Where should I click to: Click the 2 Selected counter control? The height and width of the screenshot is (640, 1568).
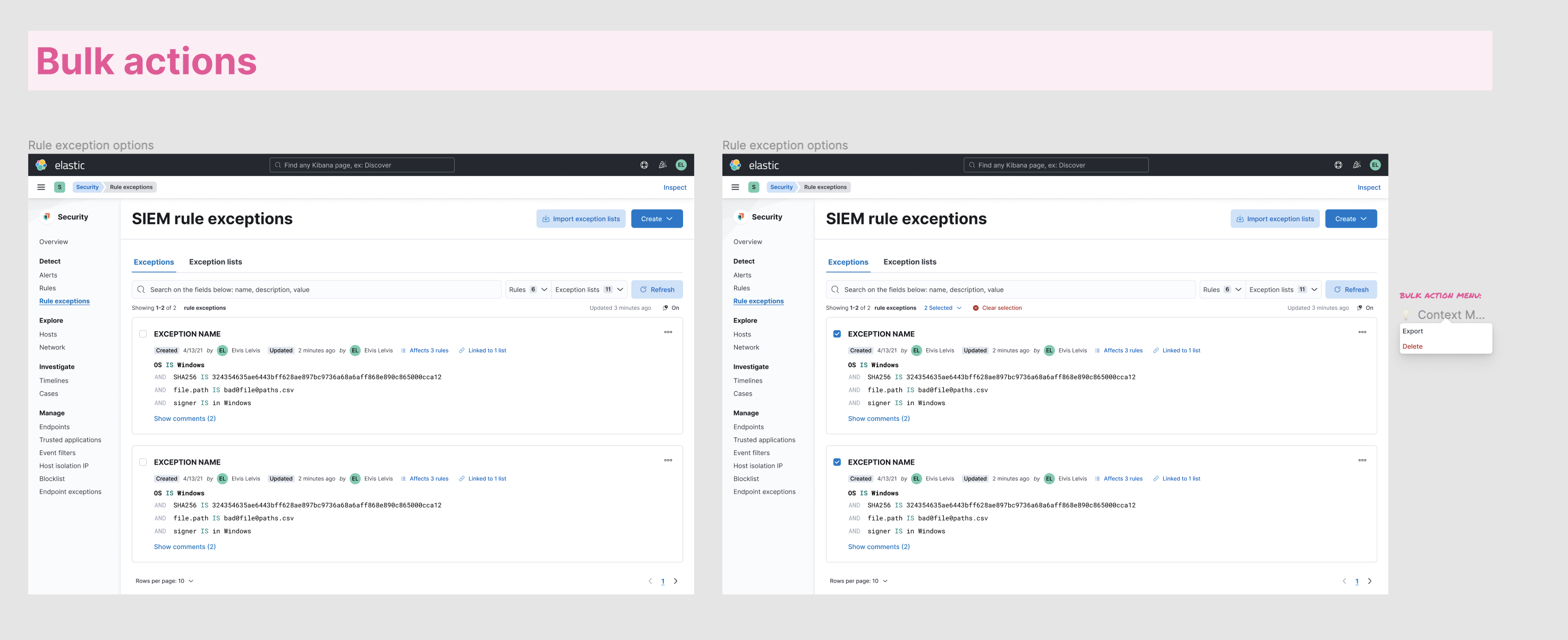coord(942,308)
